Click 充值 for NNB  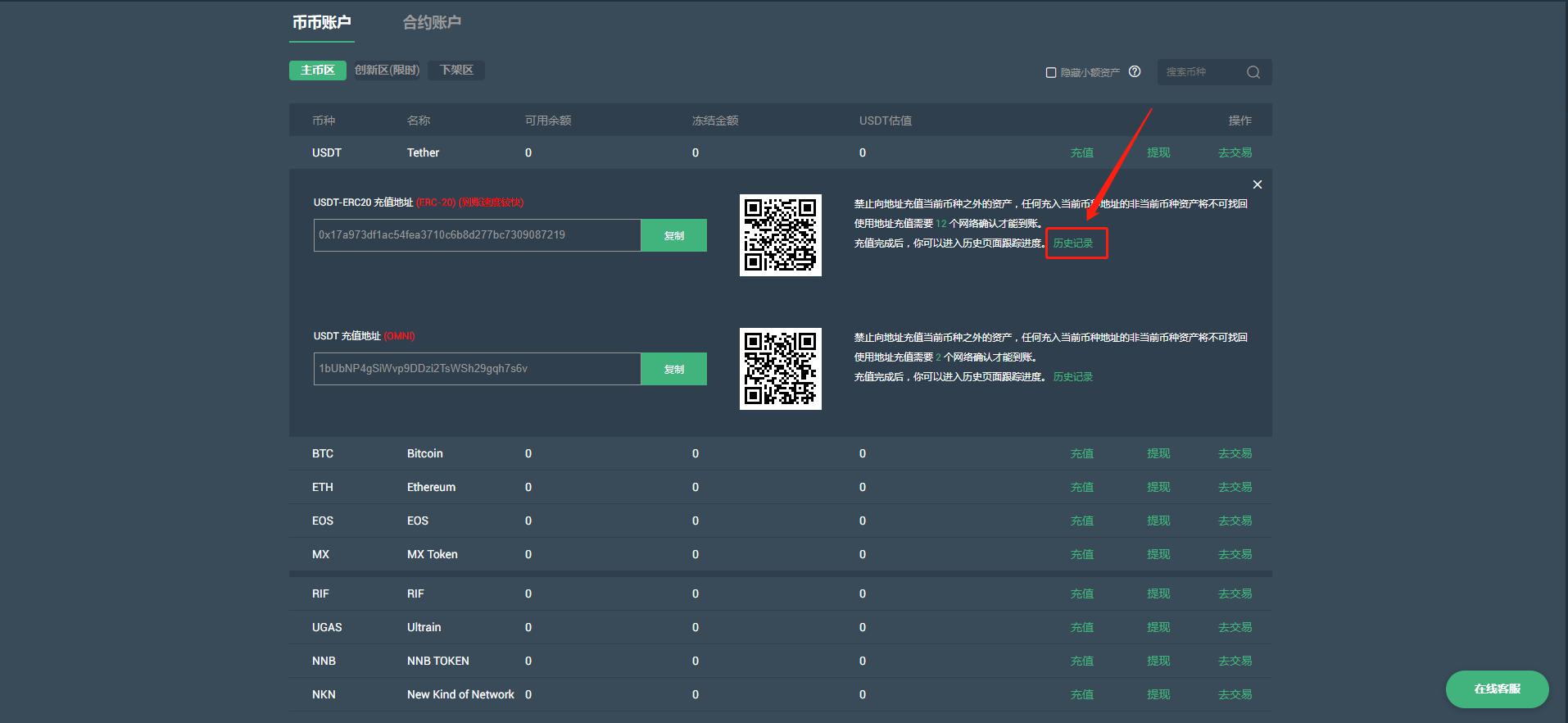[1082, 661]
